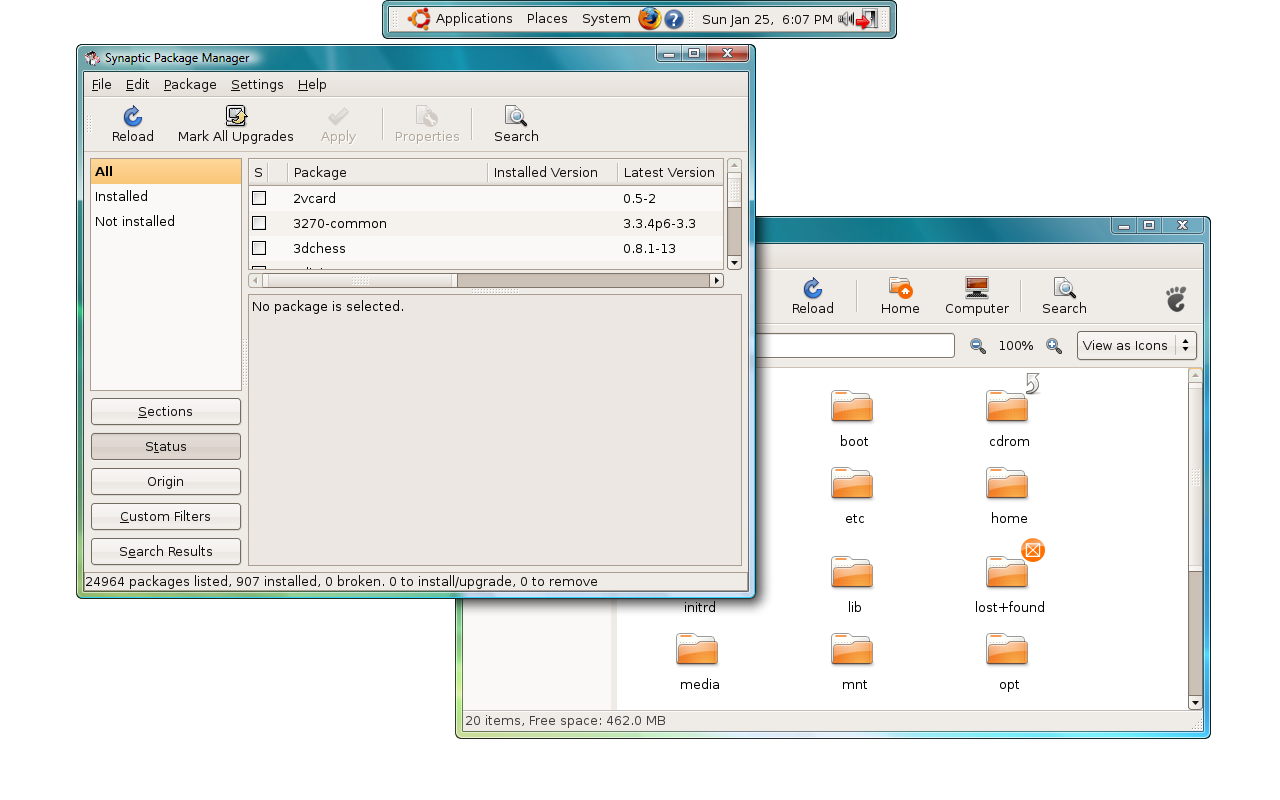Sort by Installed Version column header
Viewport: 1280px width, 800px height.
click(x=553, y=172)
